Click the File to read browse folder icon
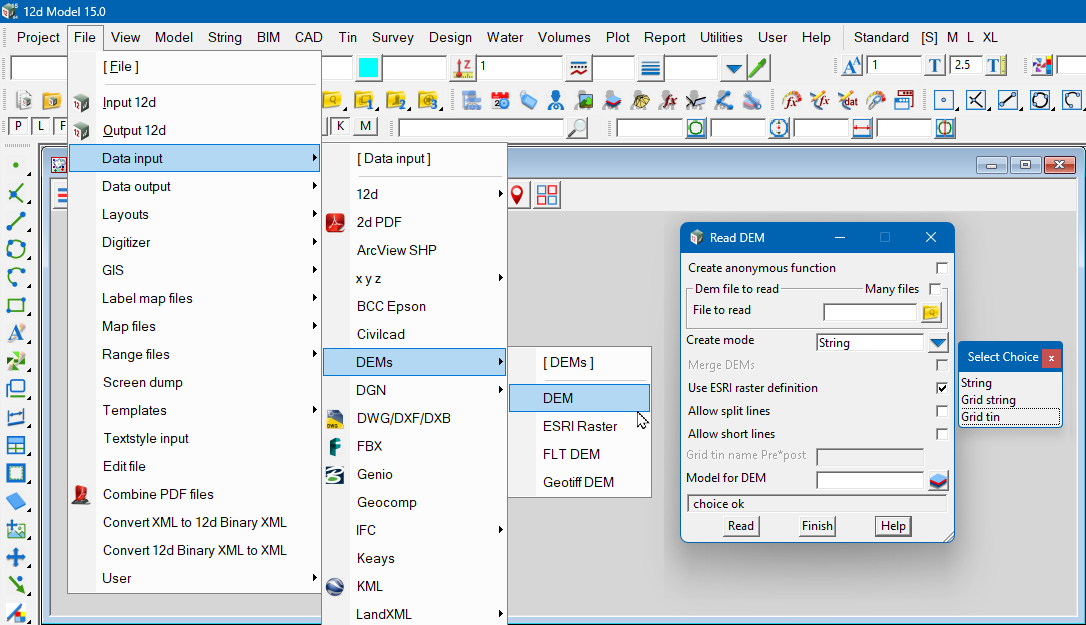The image size is (1086, 625). tap(931, 312)
